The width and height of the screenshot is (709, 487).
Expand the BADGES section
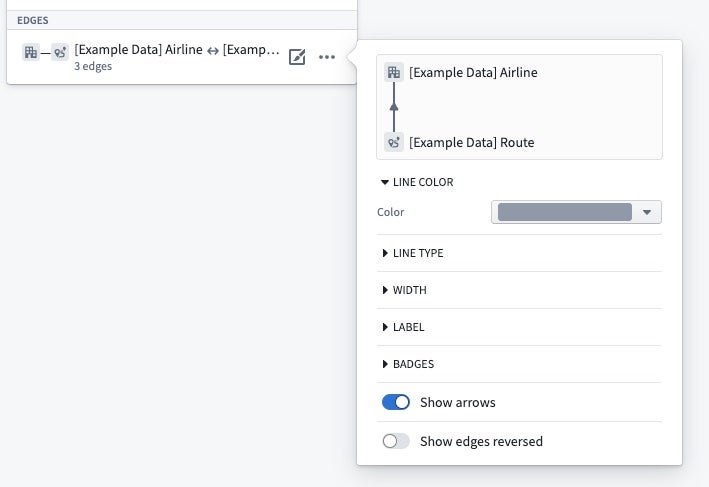point(408,364)
